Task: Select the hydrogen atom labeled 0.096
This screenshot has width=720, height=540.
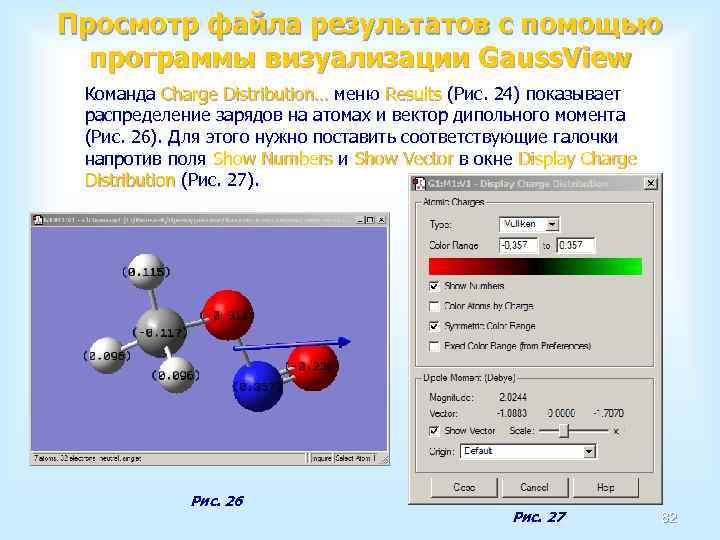Action: click(x=176, y=375)
